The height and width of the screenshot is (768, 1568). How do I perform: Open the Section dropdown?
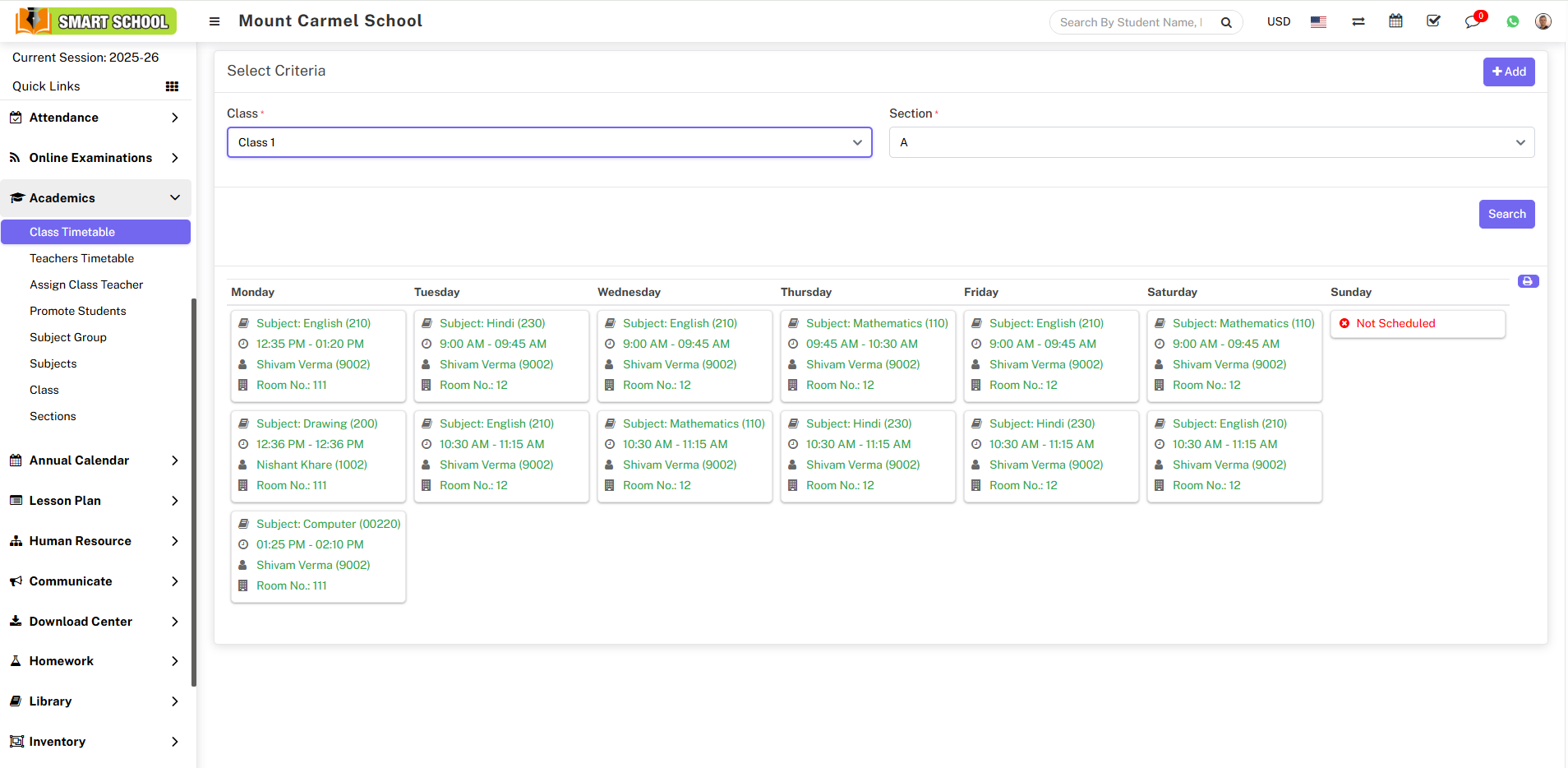point(1211,142)
